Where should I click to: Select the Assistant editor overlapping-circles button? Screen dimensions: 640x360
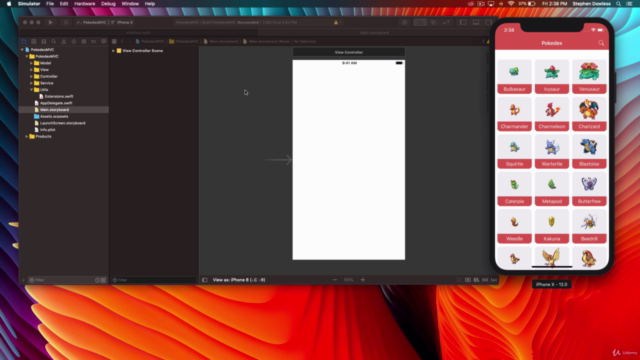tap(433, 22)
